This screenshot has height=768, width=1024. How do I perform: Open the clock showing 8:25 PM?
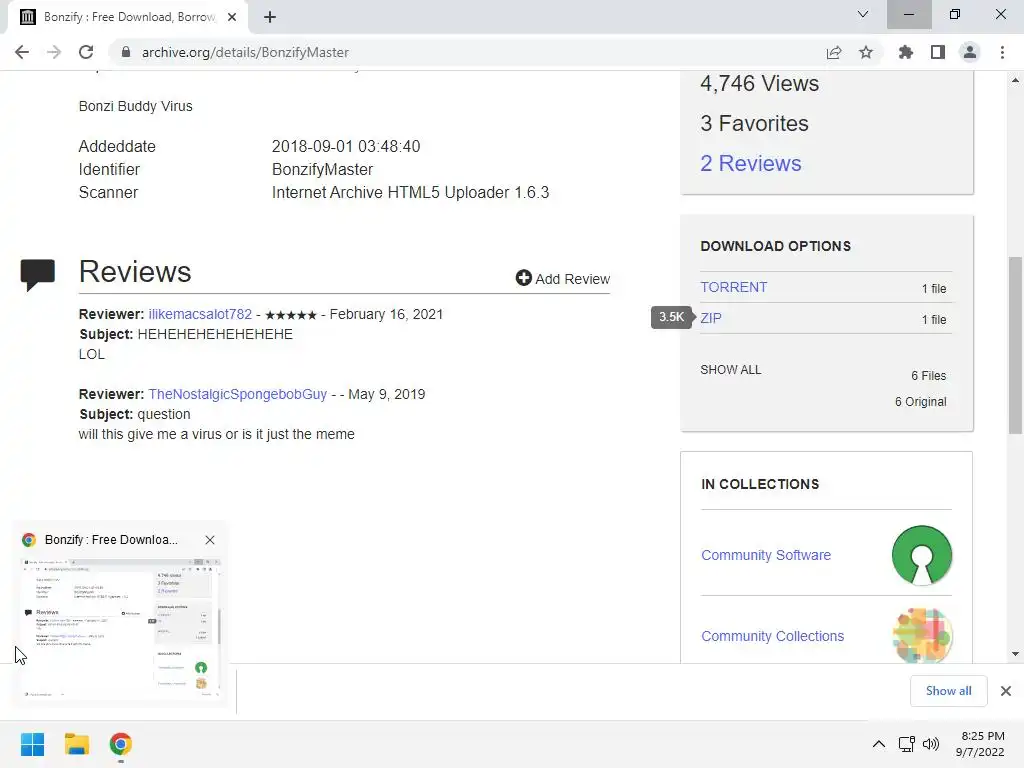point(980,744)
